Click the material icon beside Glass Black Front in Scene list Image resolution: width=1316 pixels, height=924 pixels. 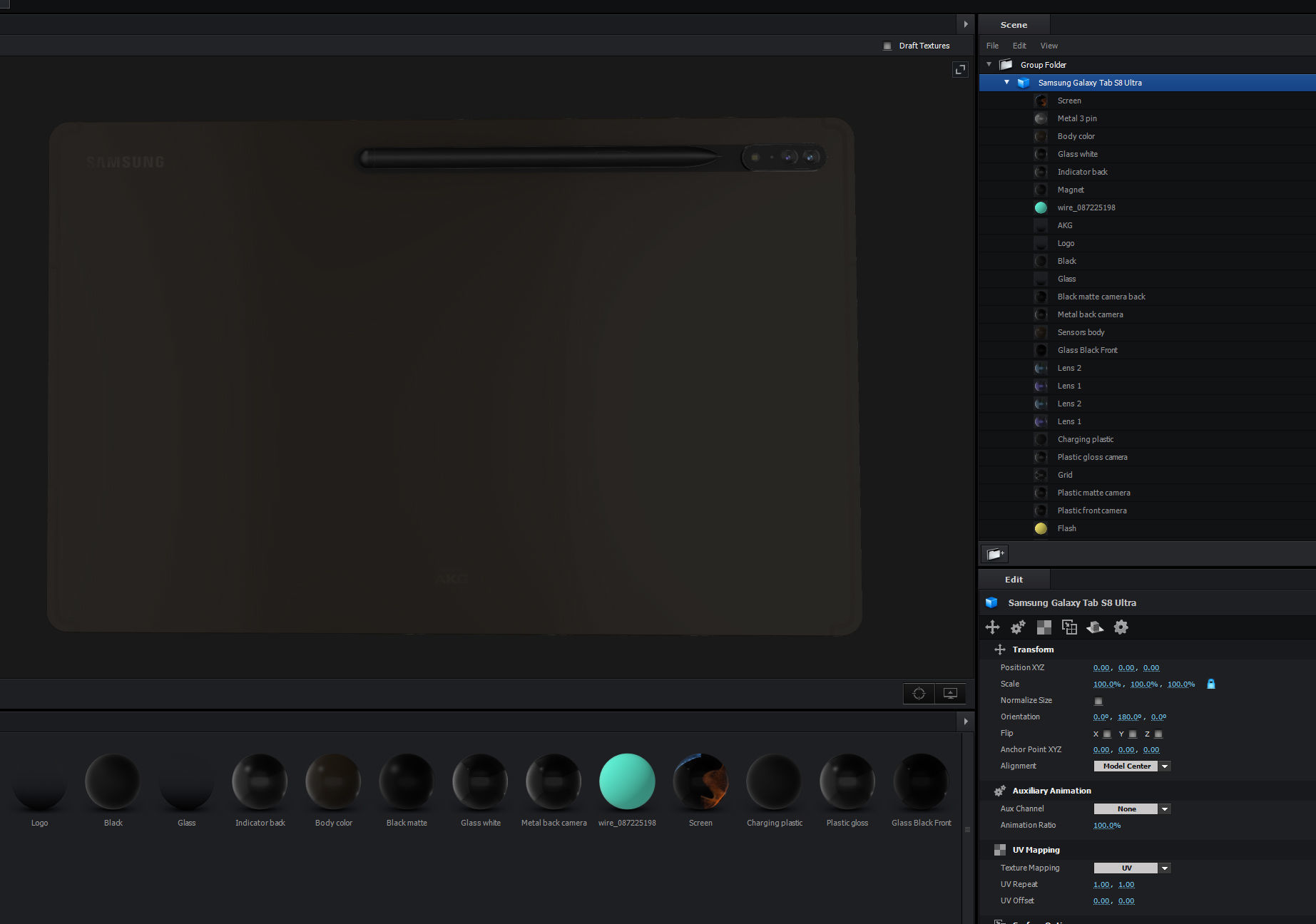tap(1041, 350)
